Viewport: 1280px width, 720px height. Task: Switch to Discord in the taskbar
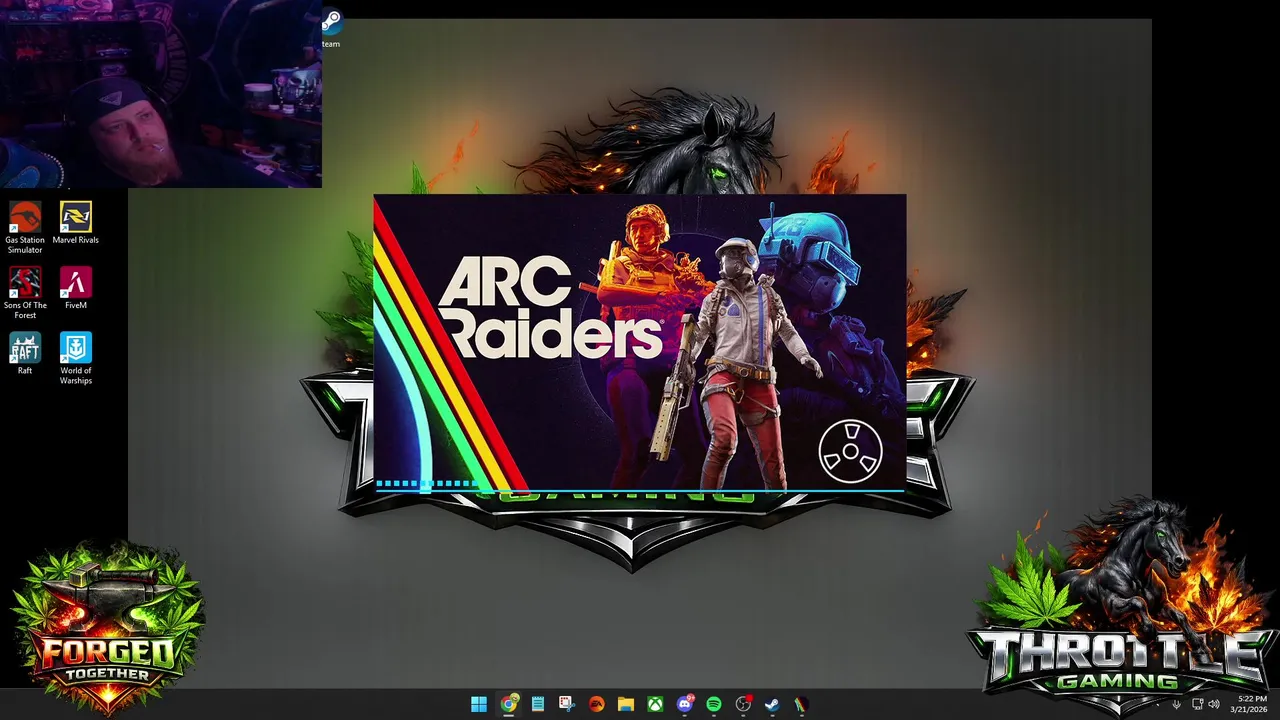pos(685,704)
